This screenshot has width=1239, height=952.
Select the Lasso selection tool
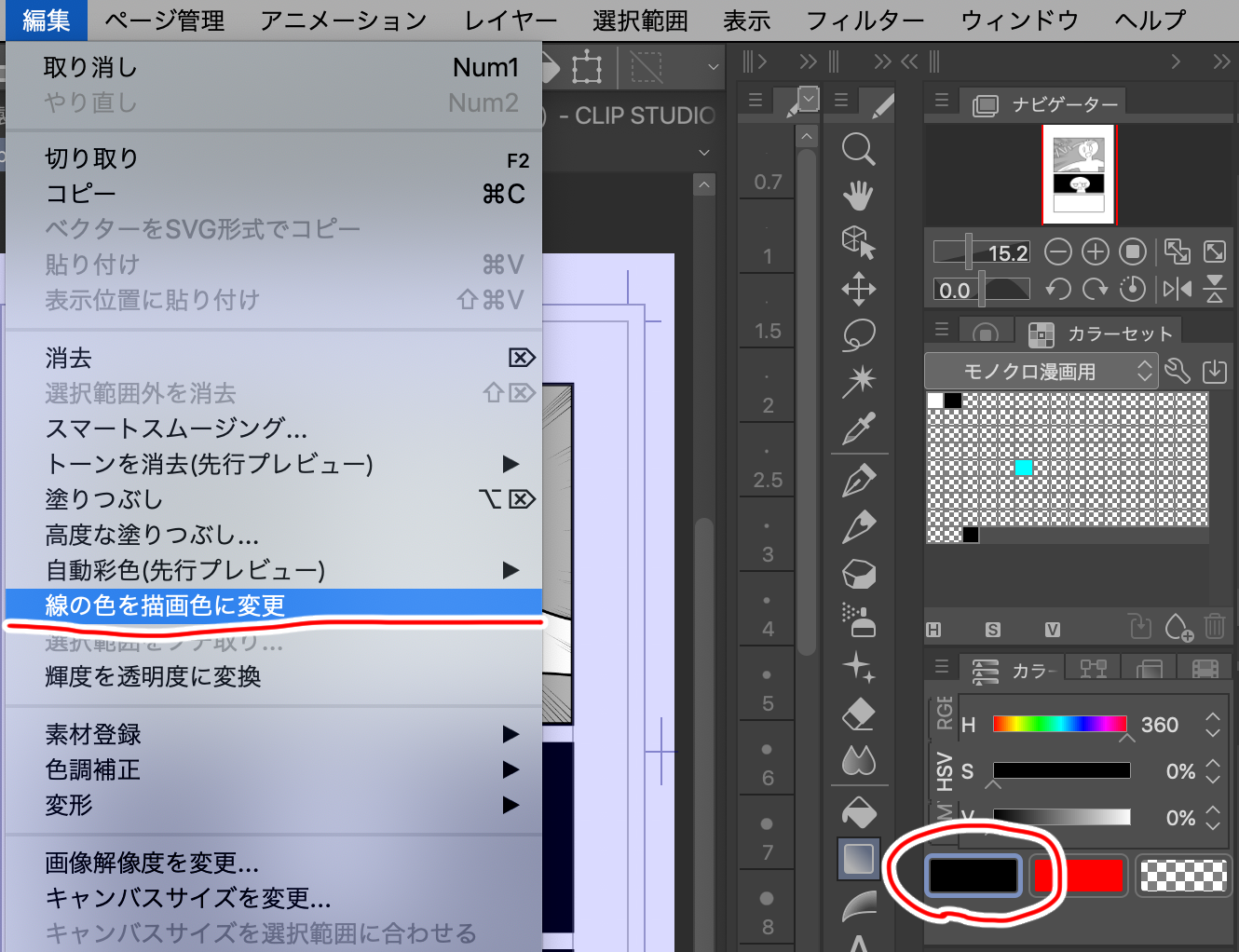(x=859, y=335)
